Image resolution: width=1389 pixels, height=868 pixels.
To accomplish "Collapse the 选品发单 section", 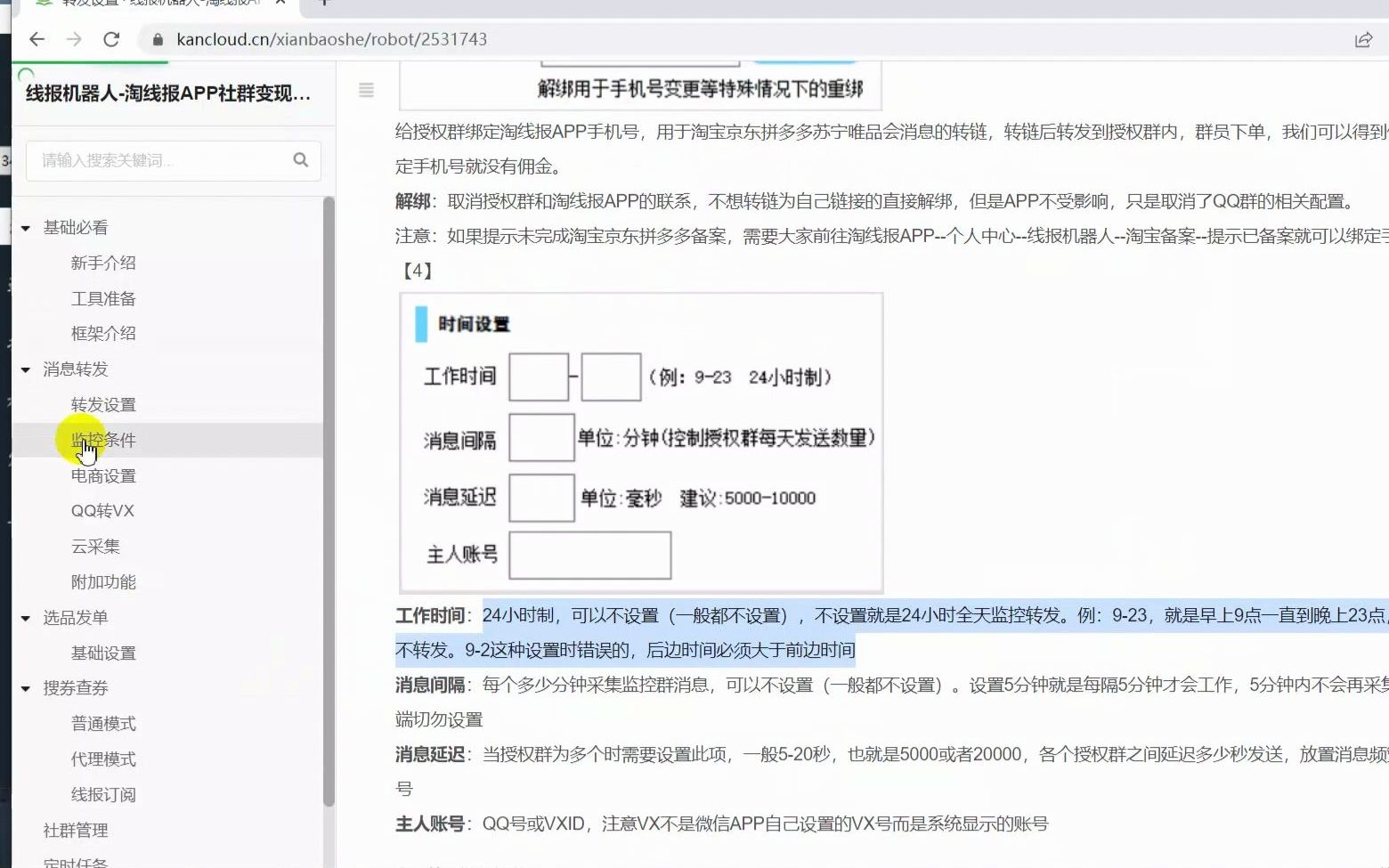I will [x=26, y=618].
